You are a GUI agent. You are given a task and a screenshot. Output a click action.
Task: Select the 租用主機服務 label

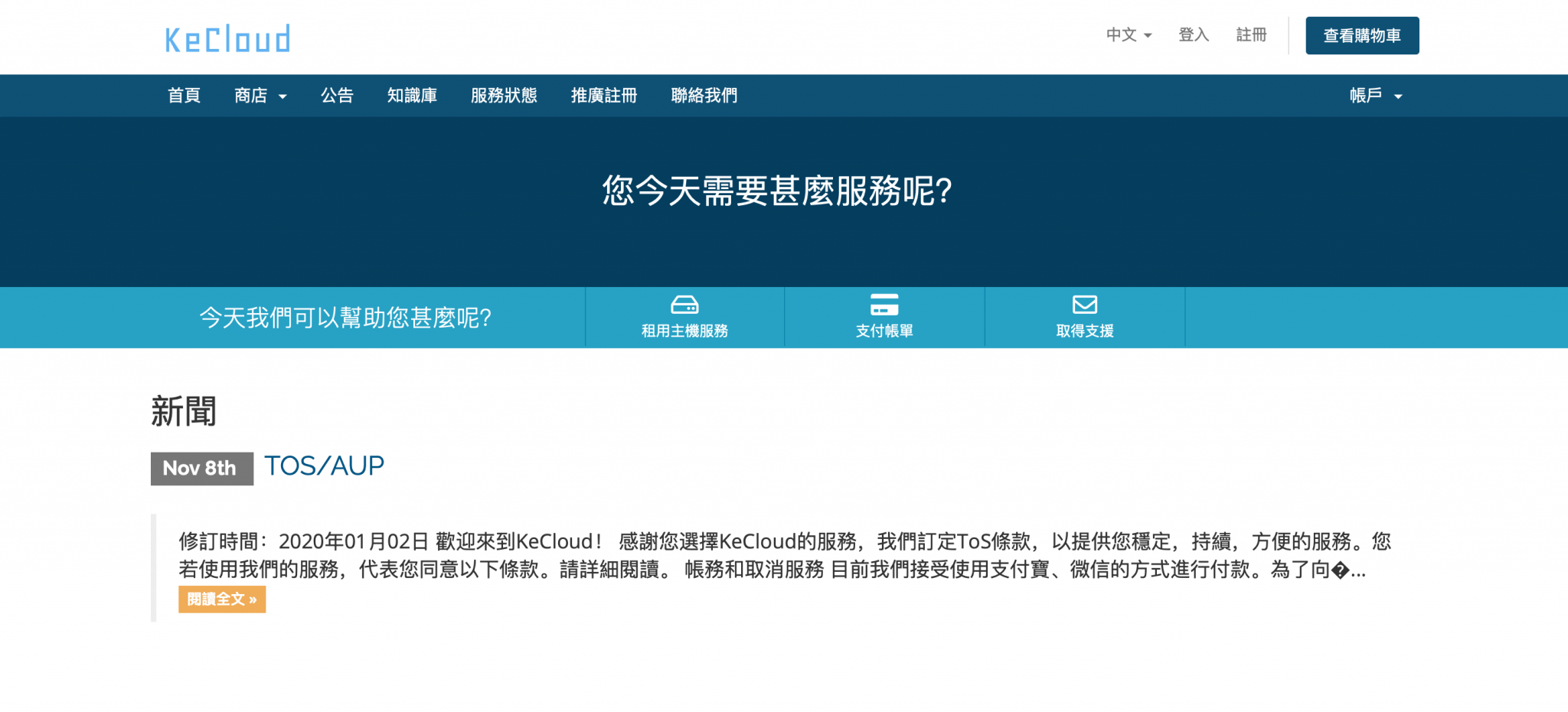pyautogui.click(x=684, y=331)
